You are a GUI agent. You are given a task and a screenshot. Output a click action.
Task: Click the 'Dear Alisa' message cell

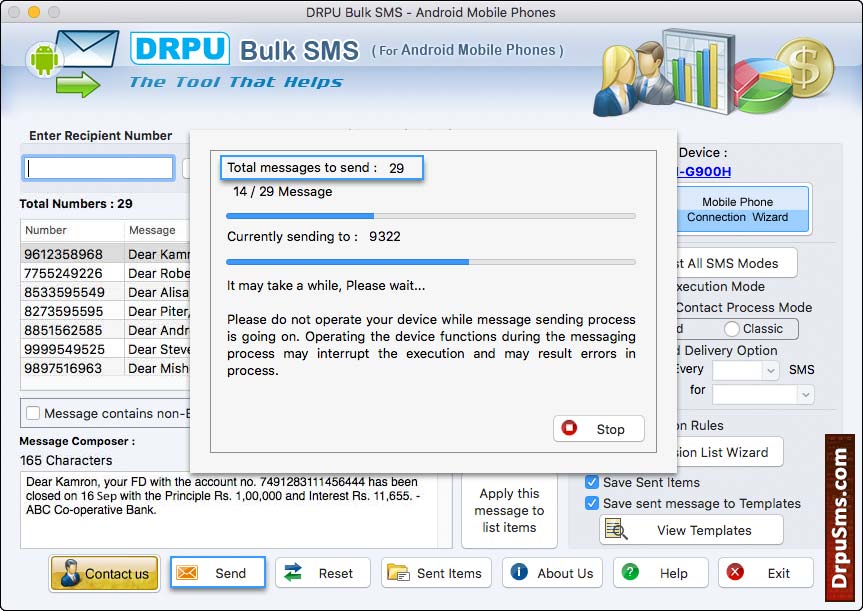(159, 292)
